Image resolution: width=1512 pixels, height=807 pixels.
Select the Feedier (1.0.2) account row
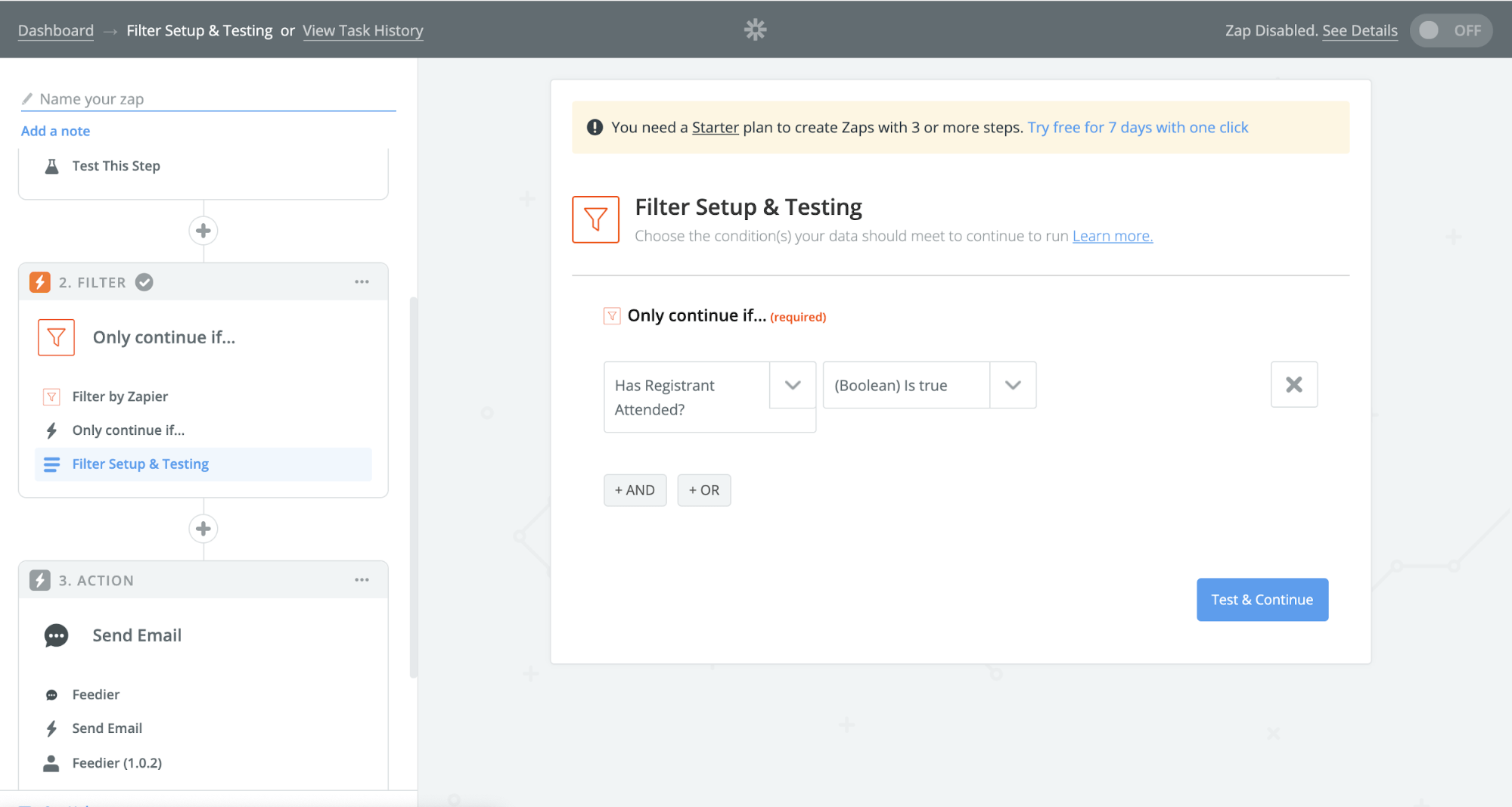[203, 763]
